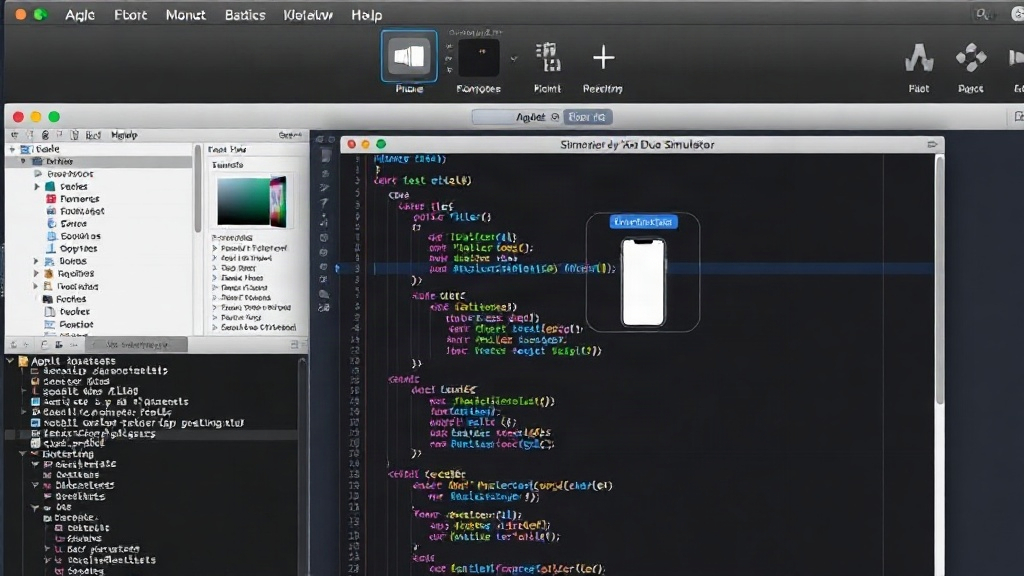This screenshot has width=1024, height=576.
Task: Open the chevron dropdown beside black thumbnail
Action: 514,59
